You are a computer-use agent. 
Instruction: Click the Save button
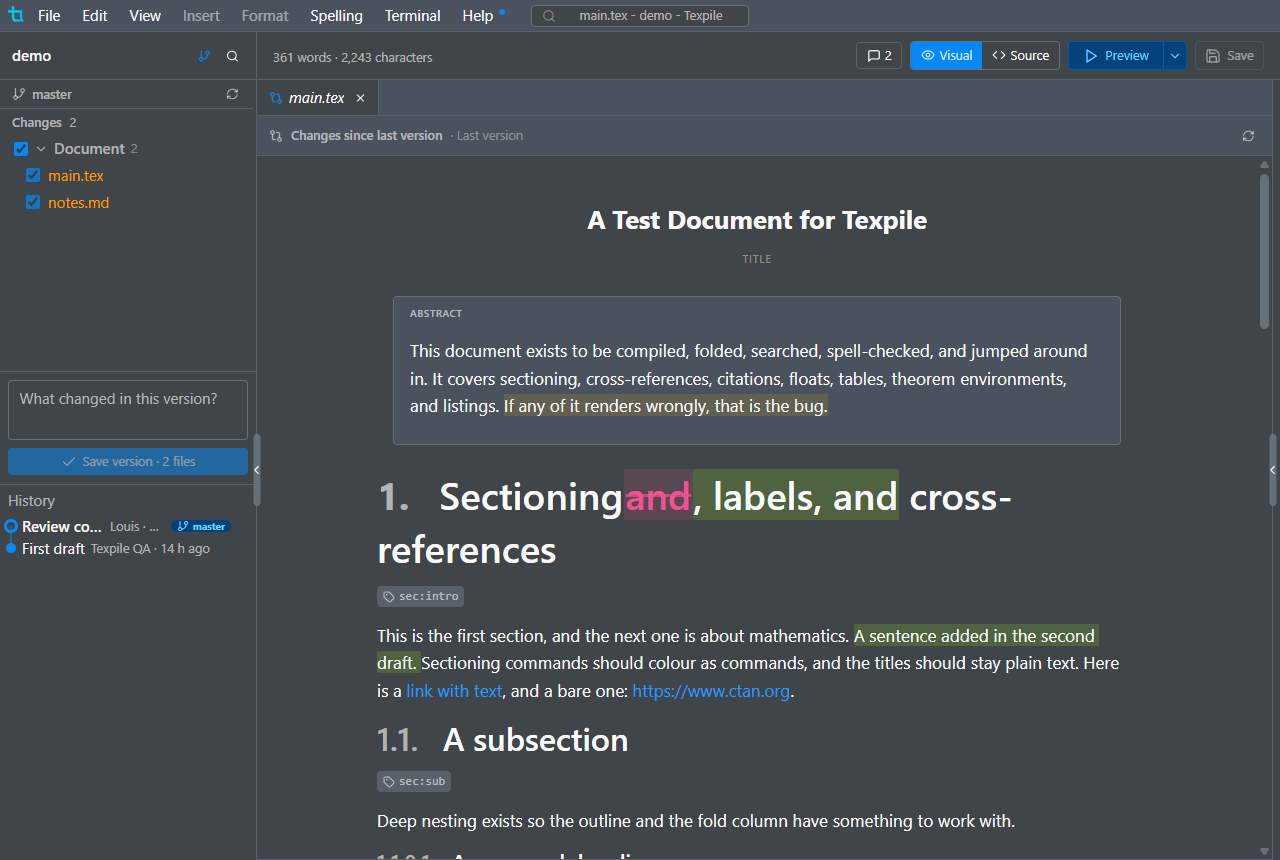1230,56
